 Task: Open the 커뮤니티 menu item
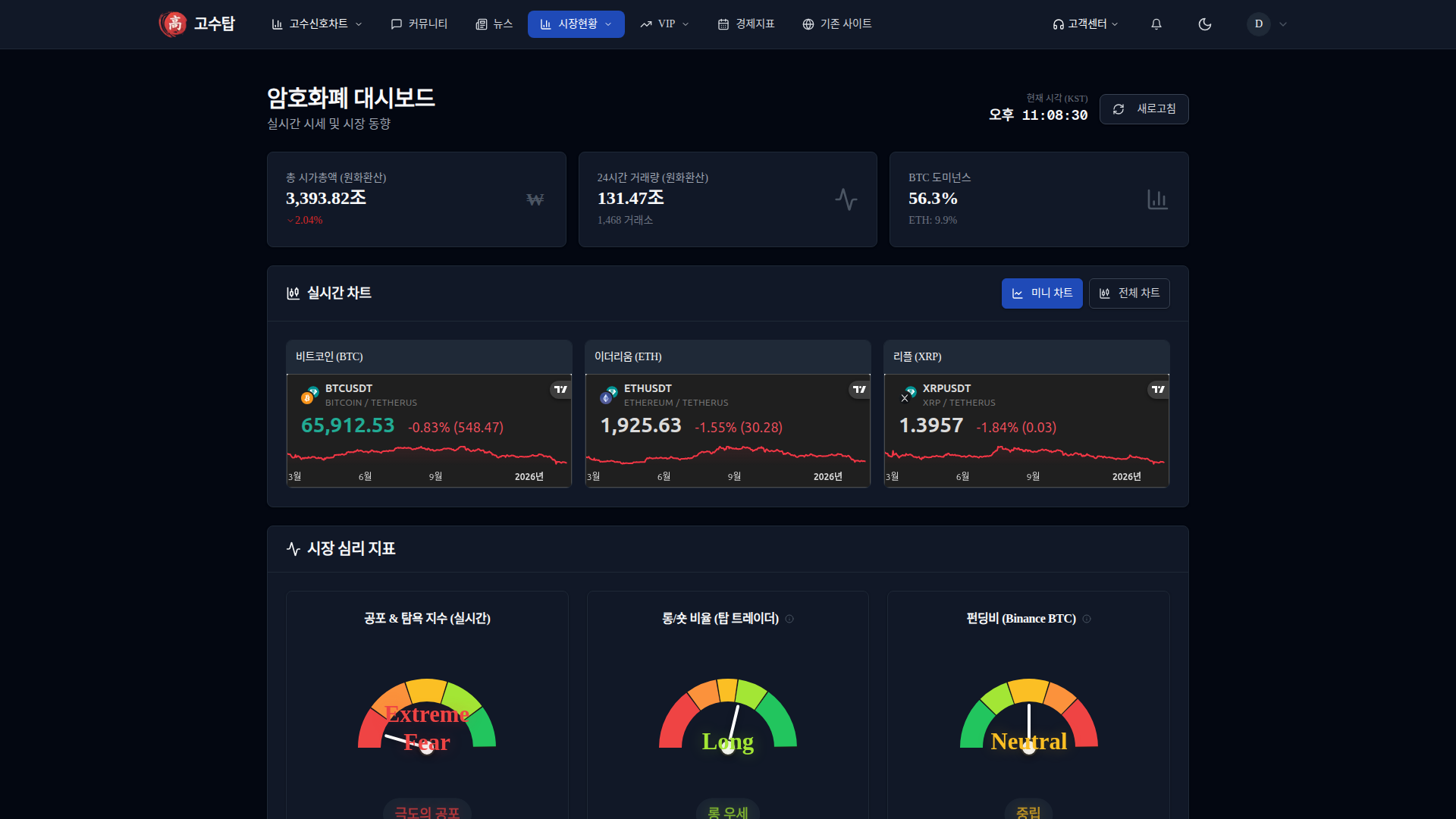(x=419, y=24)
